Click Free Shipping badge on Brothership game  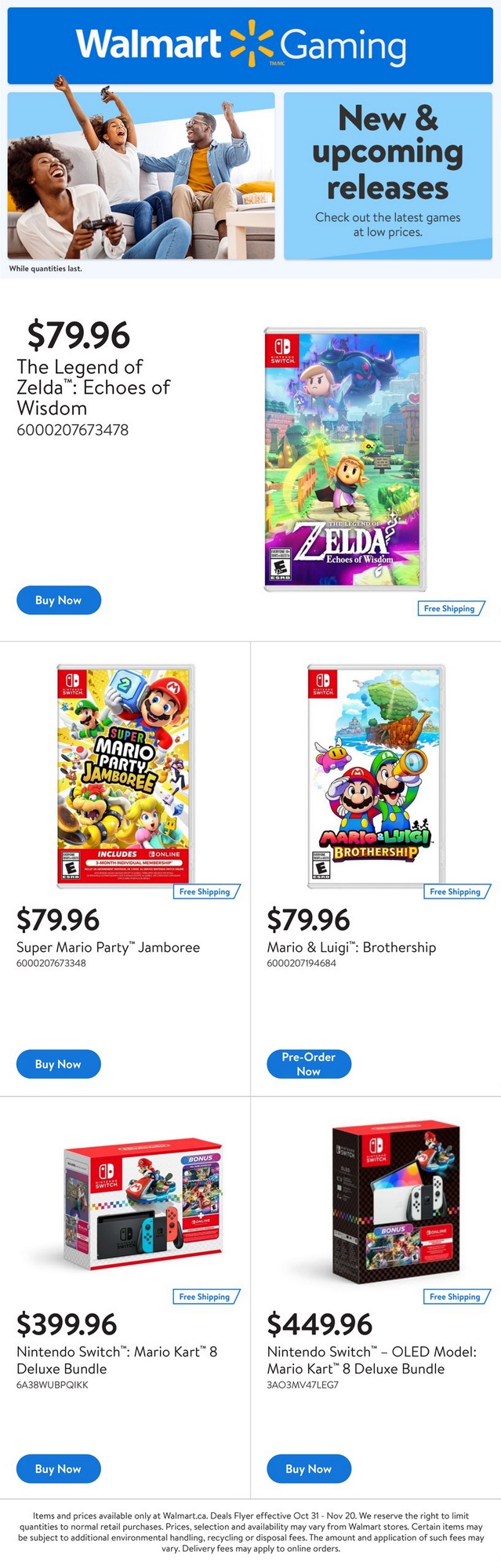(456, 891)
